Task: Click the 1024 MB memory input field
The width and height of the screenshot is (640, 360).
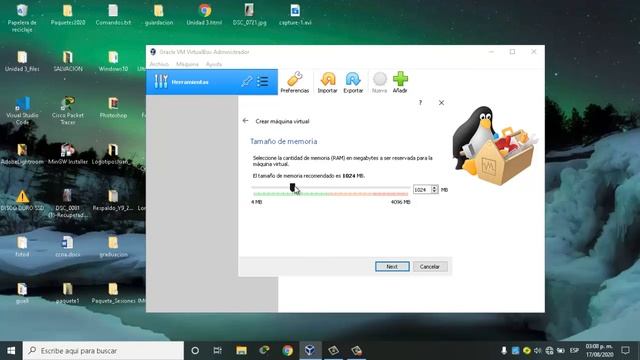Action: click(422, 189)
